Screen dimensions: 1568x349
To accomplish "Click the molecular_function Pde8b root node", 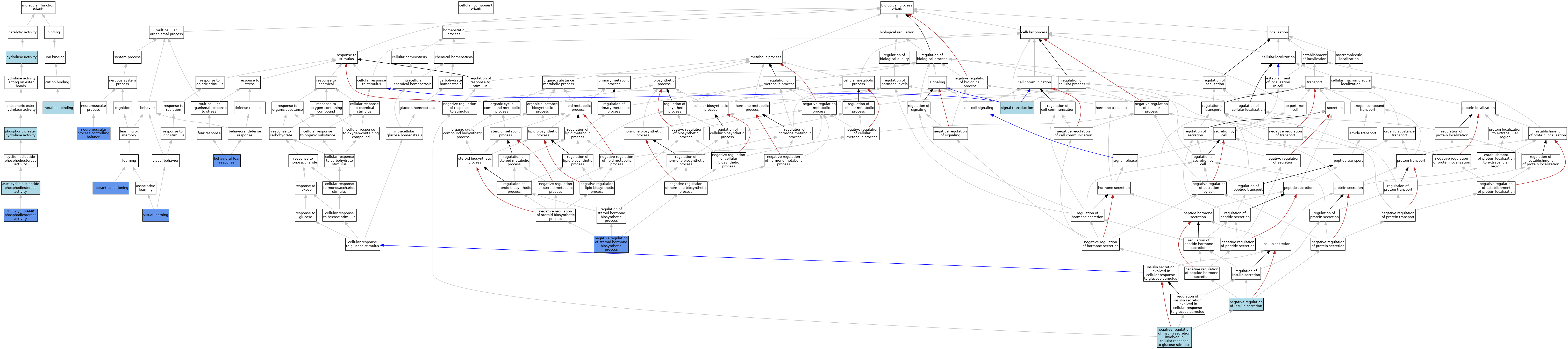I will point(38,7).
